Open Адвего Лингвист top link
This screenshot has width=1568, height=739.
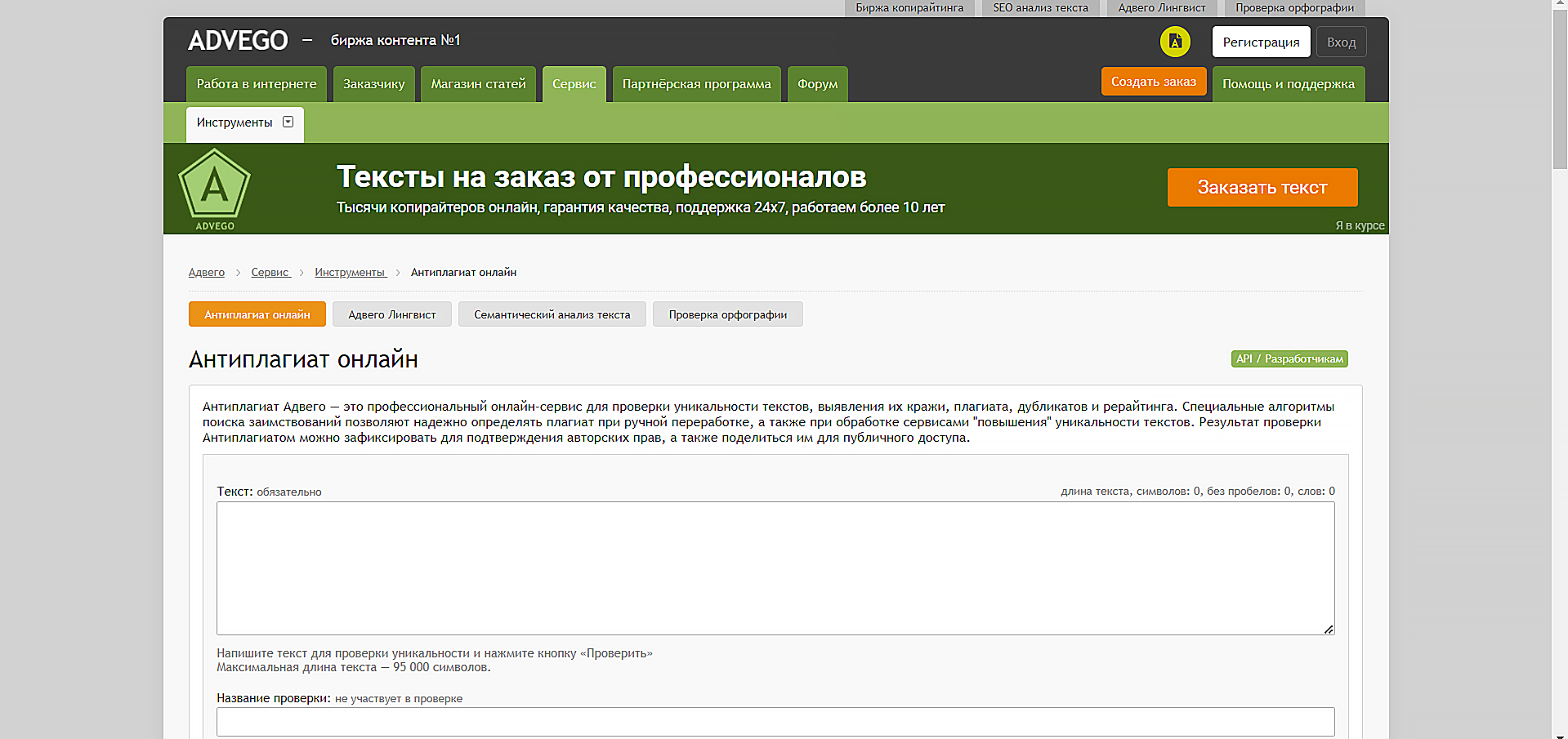point(1162,8)
